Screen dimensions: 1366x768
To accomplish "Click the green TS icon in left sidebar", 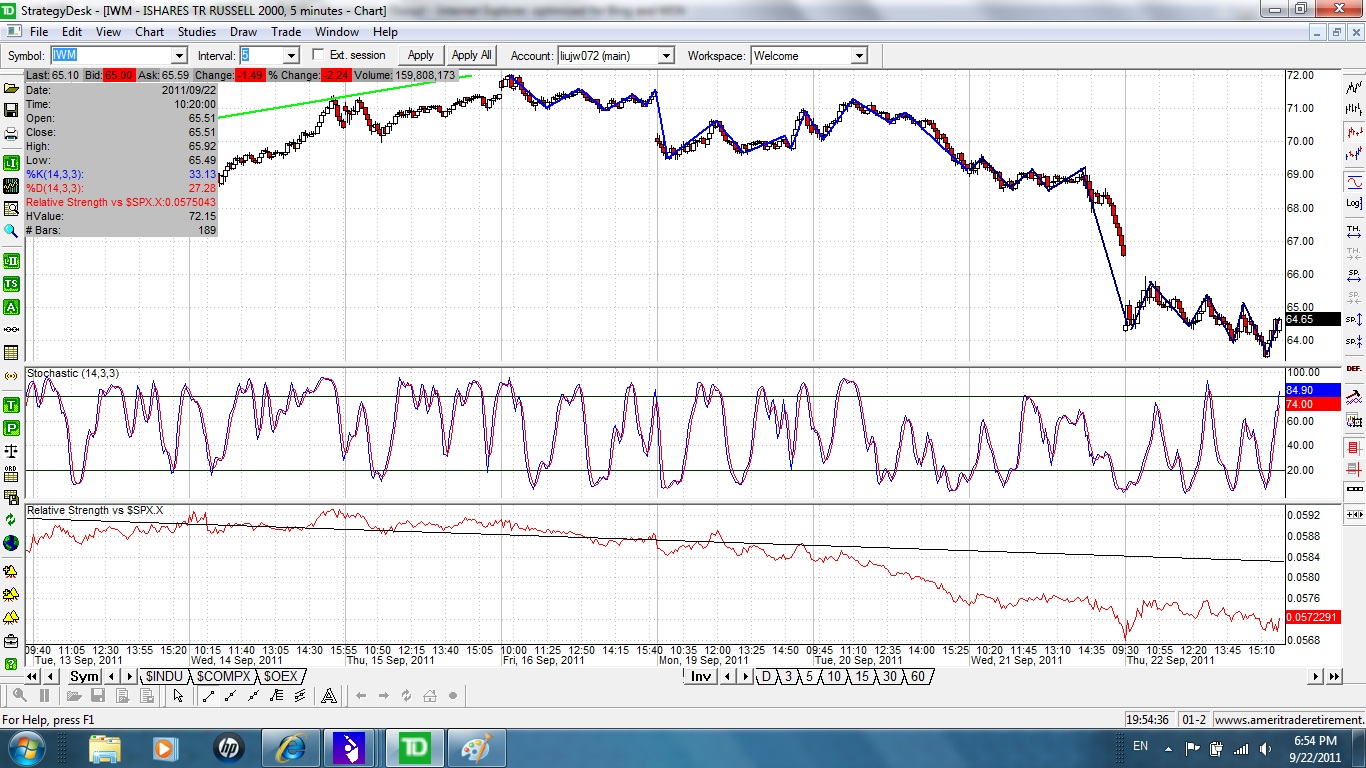I will [x=11, y=284].
